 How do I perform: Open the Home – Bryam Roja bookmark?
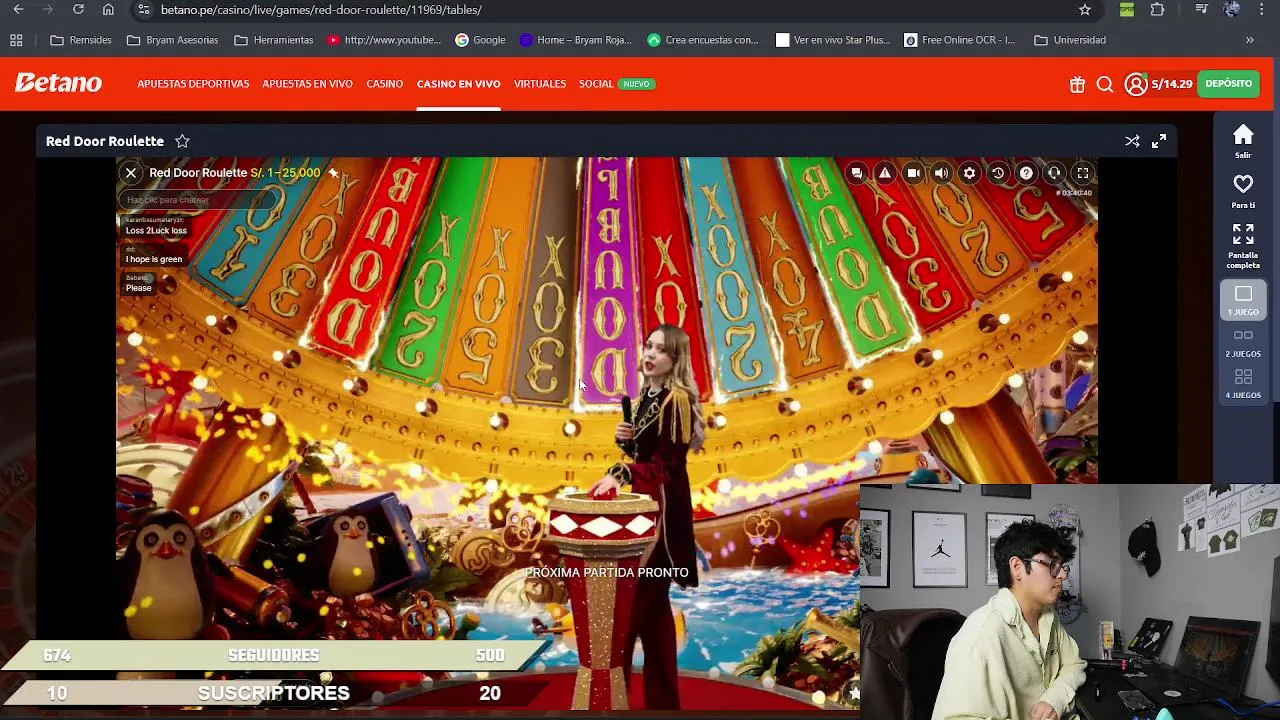[576, 40]
